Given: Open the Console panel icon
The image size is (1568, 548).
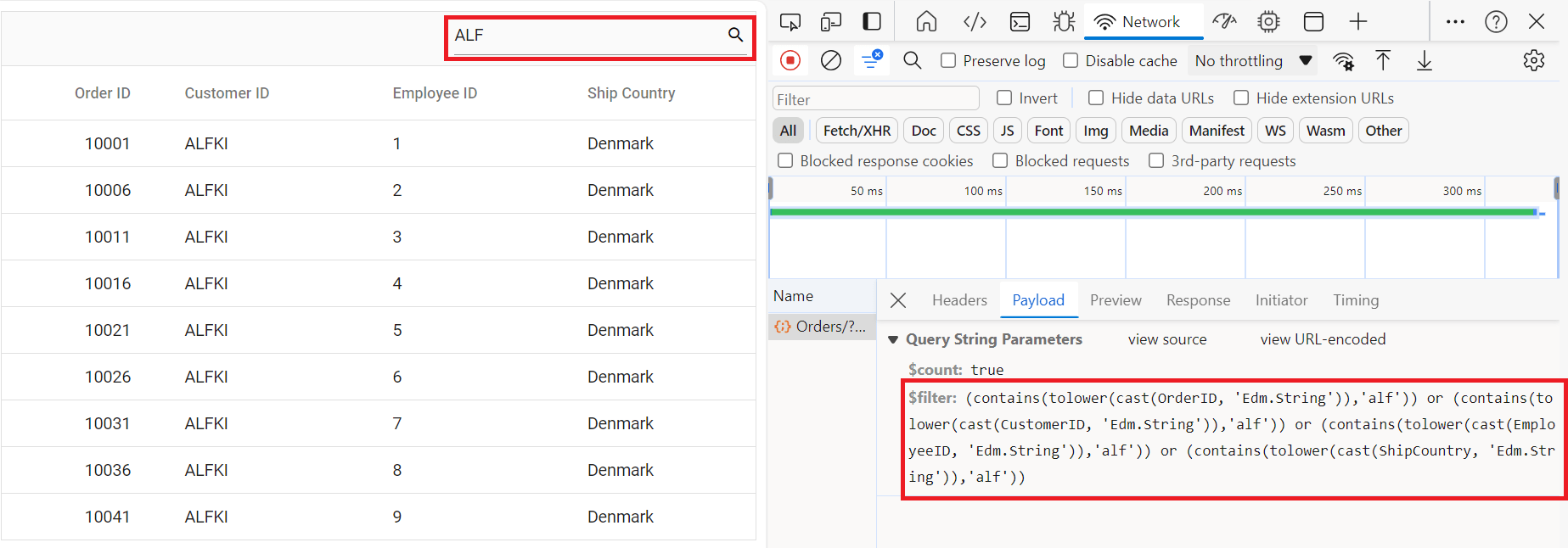Looking at the screenshot, I should (1020, 22).
